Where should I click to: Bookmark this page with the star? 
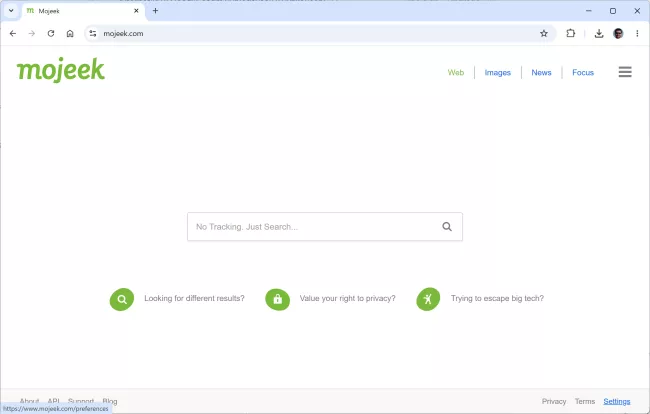click(543, 34)
